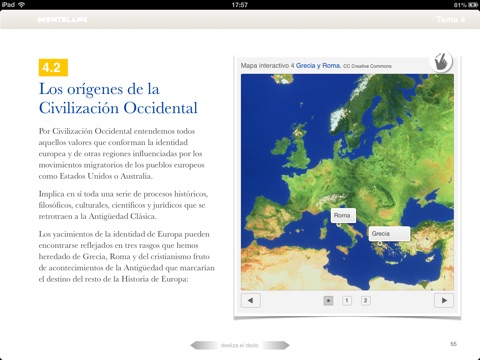The height and width of the screenshot is (360, 480).
Task: Switch to map page 2
Action: [x=365, y=301]
